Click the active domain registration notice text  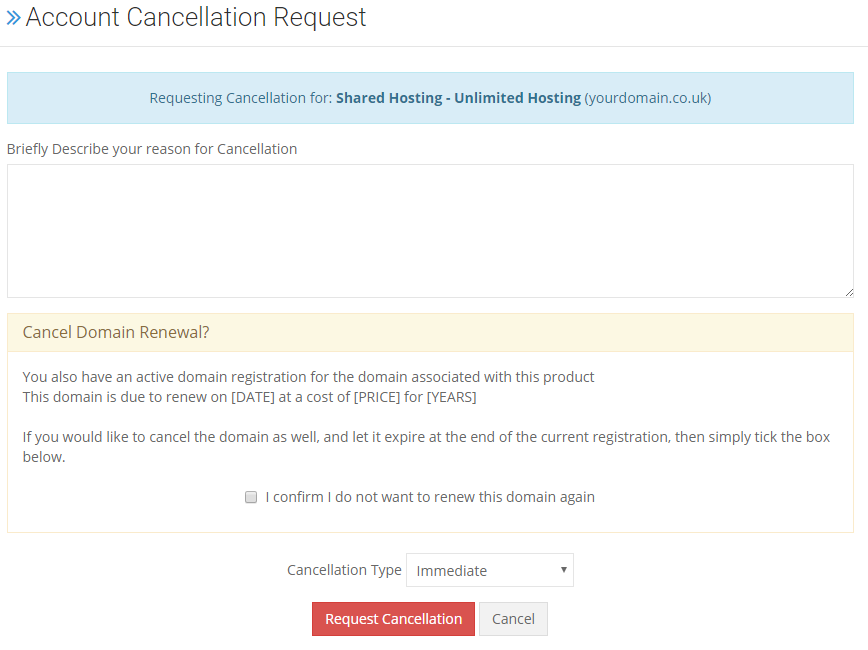[308, 377]
